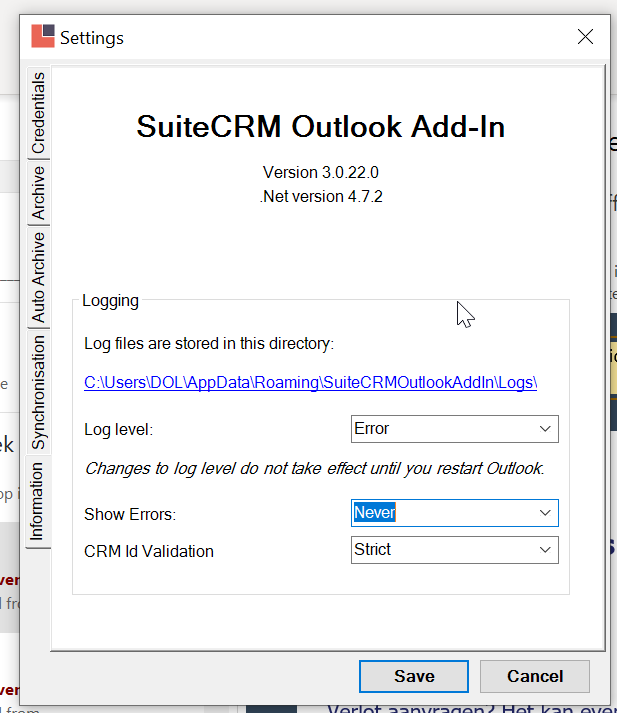Image resolution: width=617 pixels, height=713 pixels.
Task: Click the restart Outlook note text
Action: 315,468
